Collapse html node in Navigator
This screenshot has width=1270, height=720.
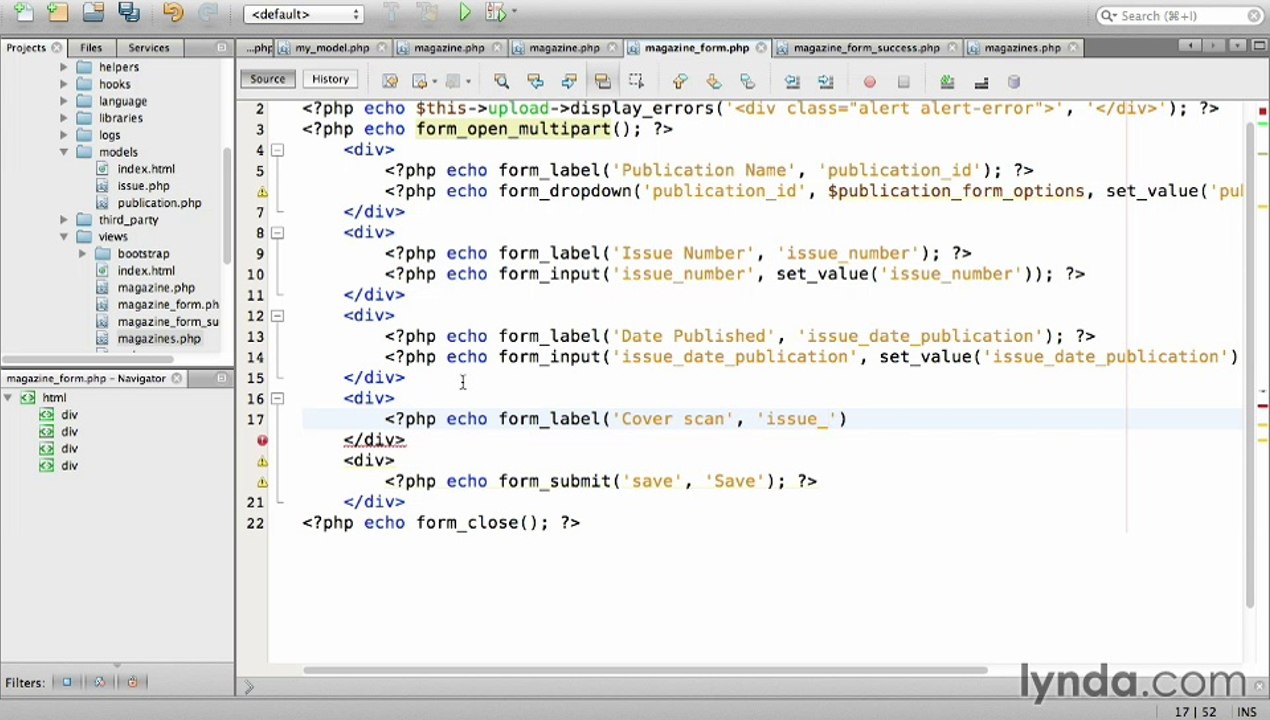(x=8, y=398)
